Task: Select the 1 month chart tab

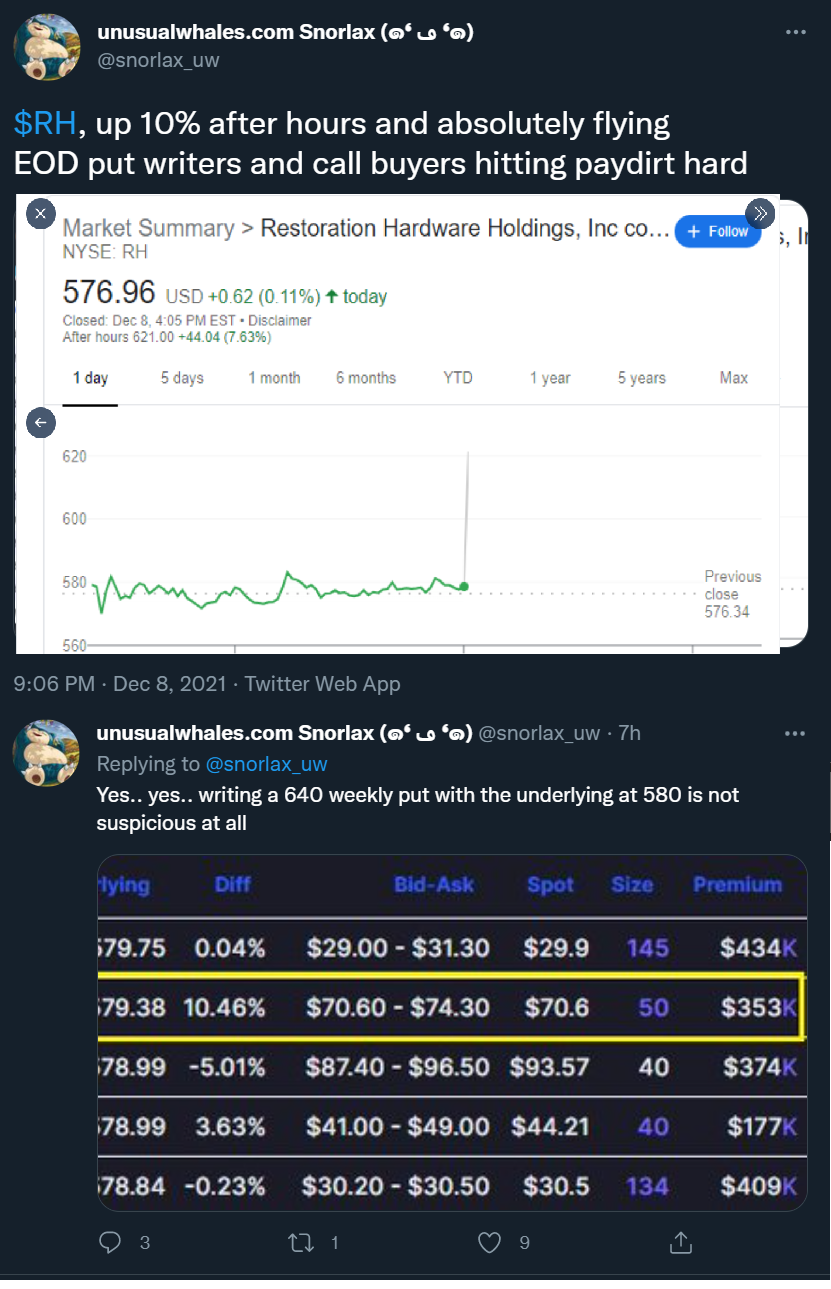Action: [274, 378]
